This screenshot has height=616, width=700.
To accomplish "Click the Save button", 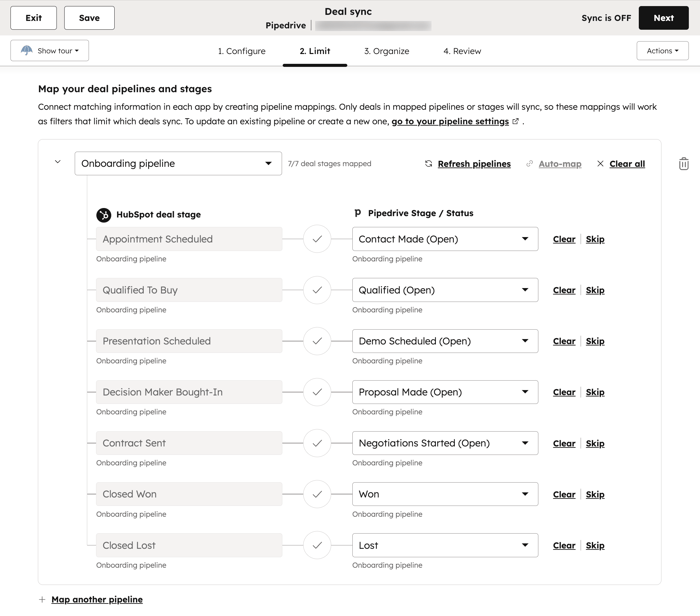I will [89, 18].
